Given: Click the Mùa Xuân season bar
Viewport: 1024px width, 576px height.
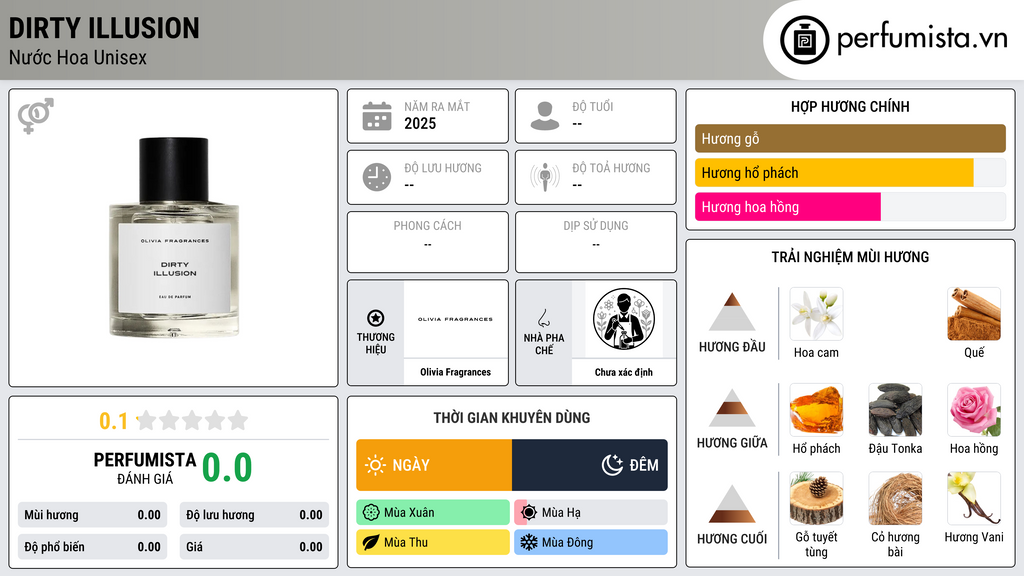Looking at the screenshot, I should (433, 513).
